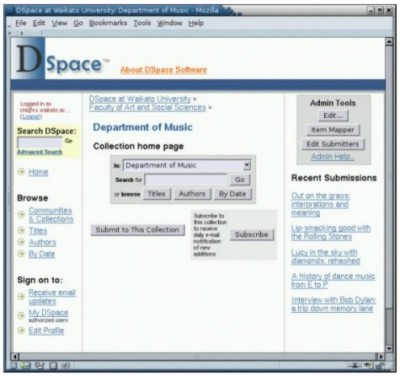Open 'A history of dance music from E to P'
Viewport: 400px width, 376px height.
point(333,280)
